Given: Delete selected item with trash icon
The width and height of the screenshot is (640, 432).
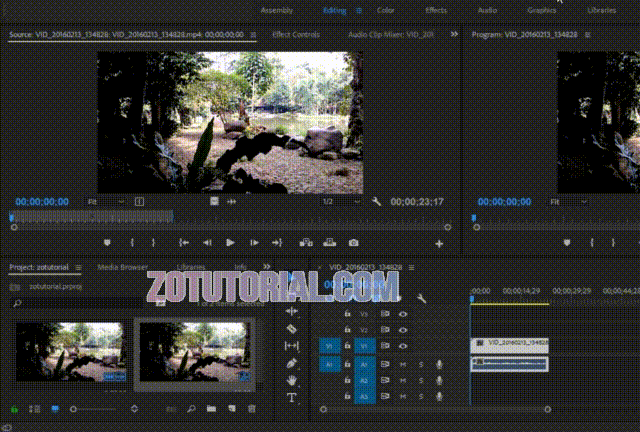Looking at the screenshot, I should (x=252, y=409).
